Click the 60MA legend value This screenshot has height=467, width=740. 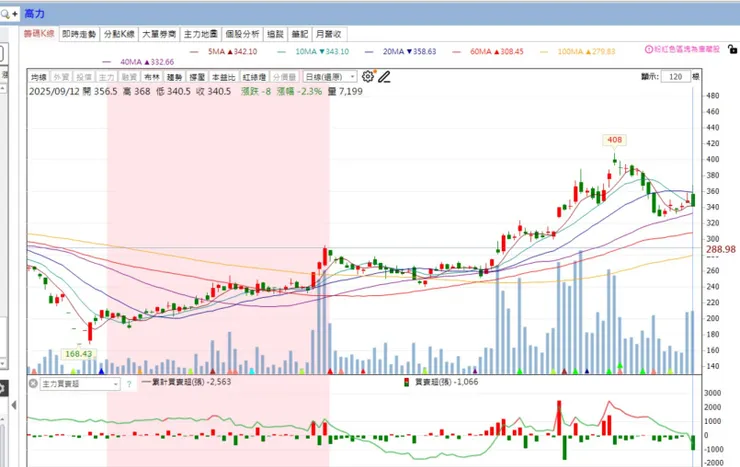[x=497, y=51]
